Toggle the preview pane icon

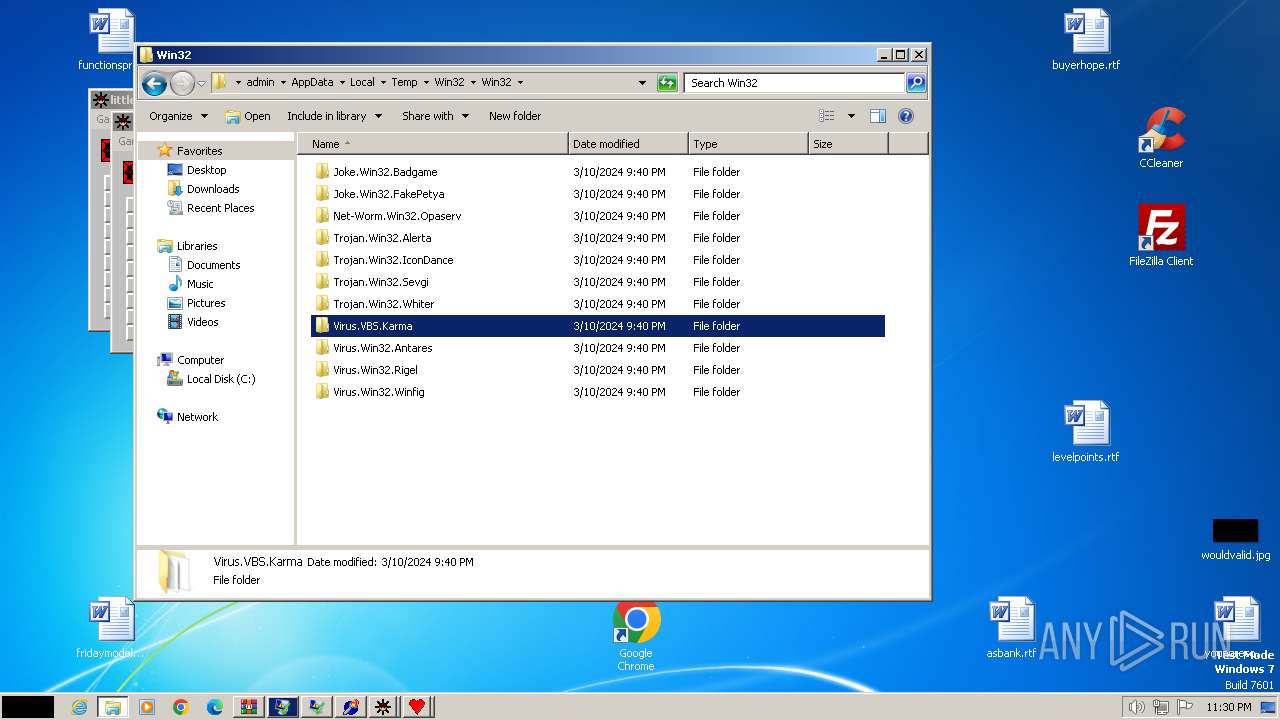(877, 116)
